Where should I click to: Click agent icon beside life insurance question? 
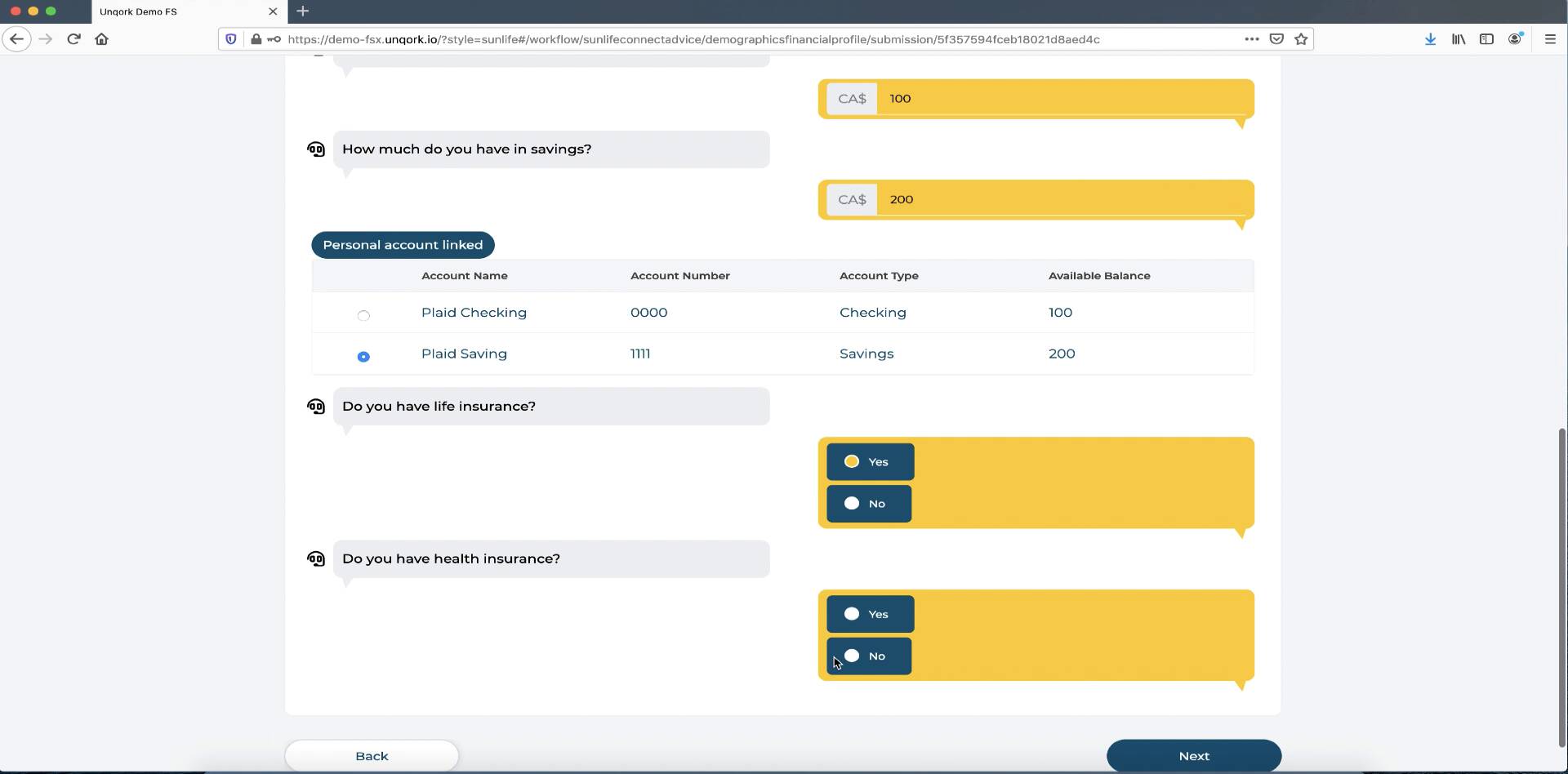click(x=316, y=407)
